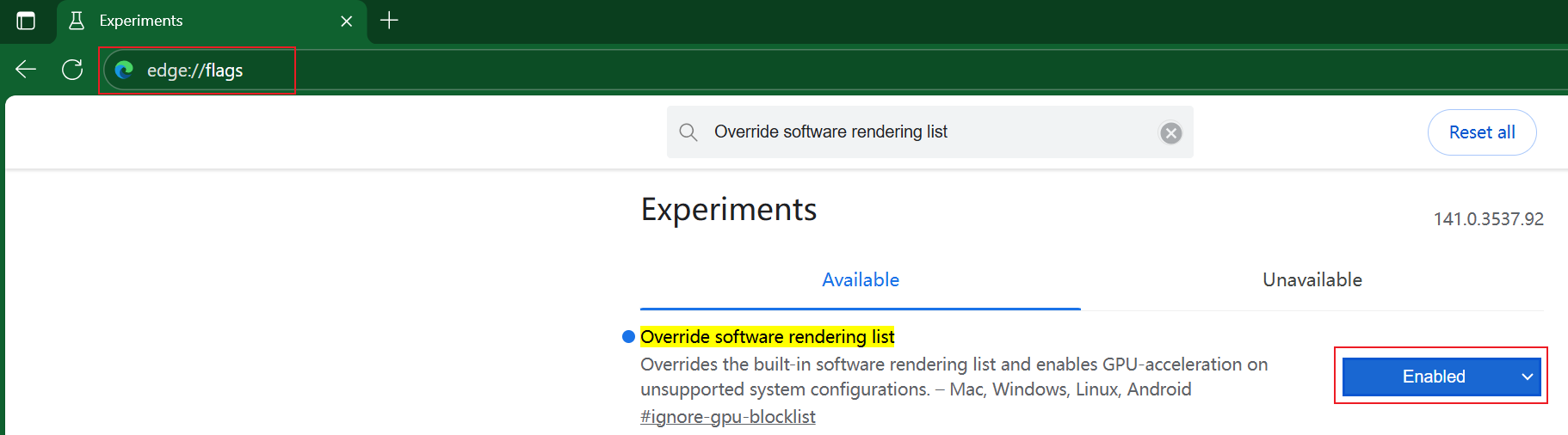Image resolution: width=1568 pixels, height=435 pixels.
Task: Go back using the back arrow
Action: [x=26, y=70]
